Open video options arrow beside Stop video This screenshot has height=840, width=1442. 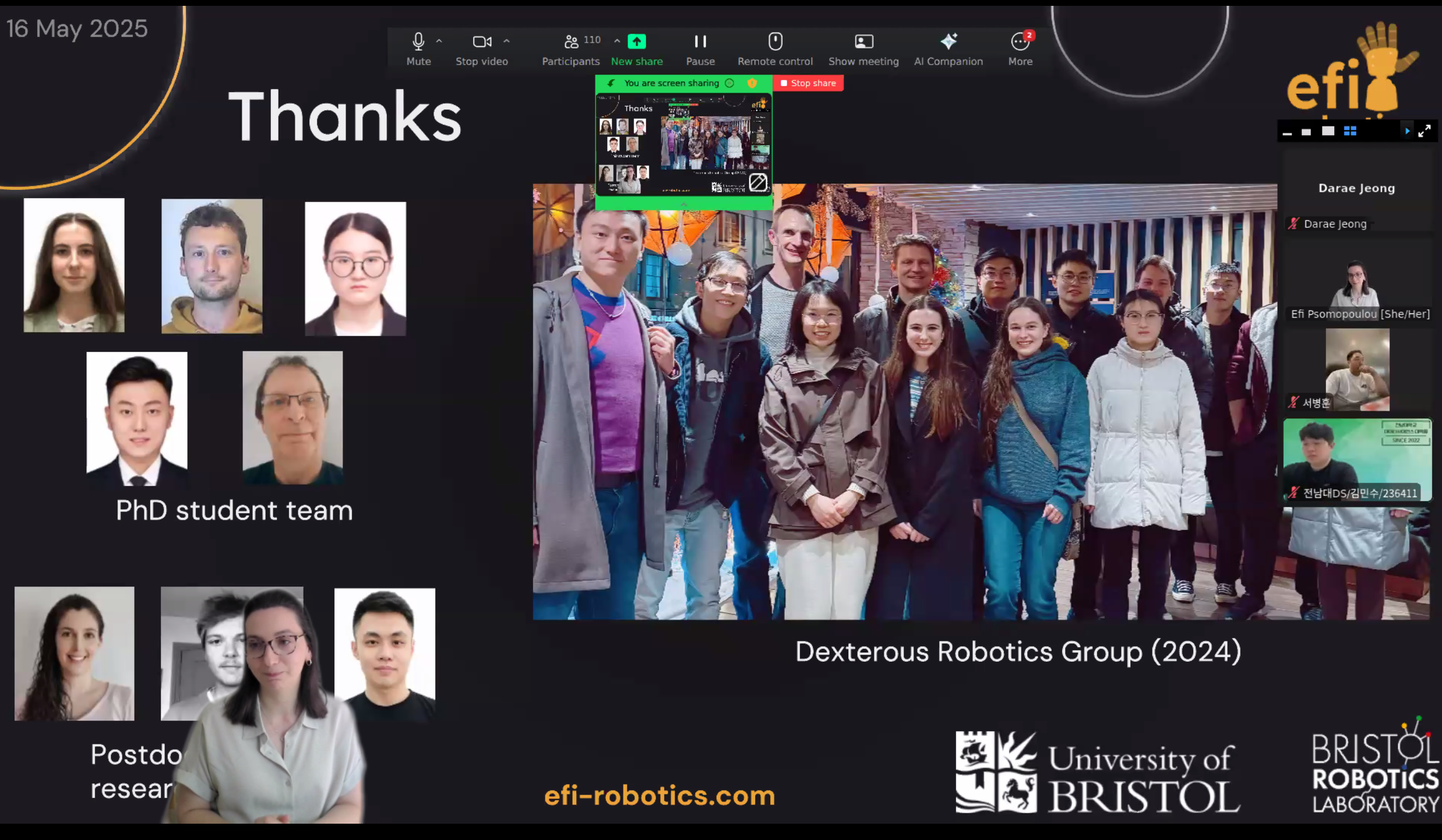click(506, 41)
